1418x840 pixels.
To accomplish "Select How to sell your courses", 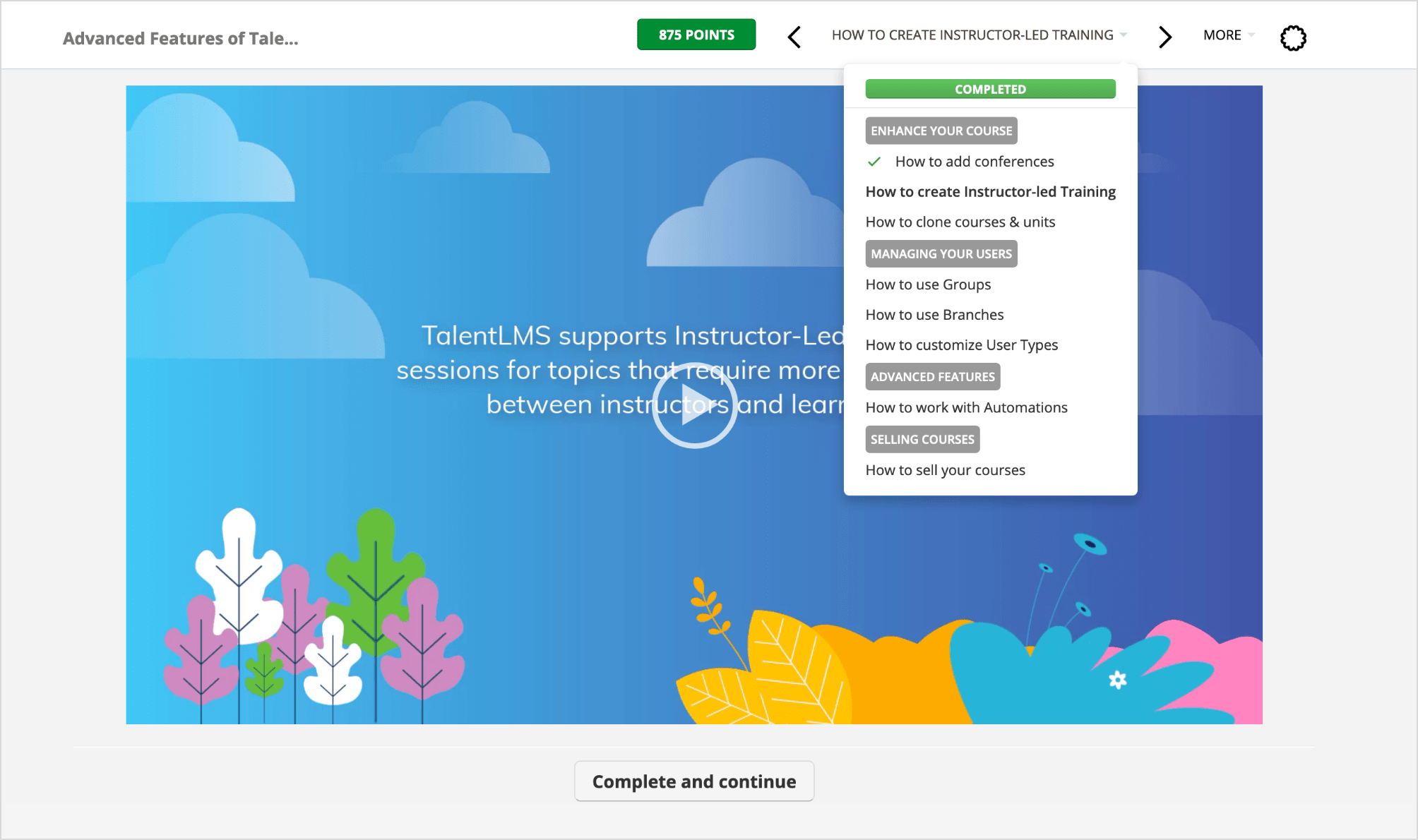I will 946,469.
